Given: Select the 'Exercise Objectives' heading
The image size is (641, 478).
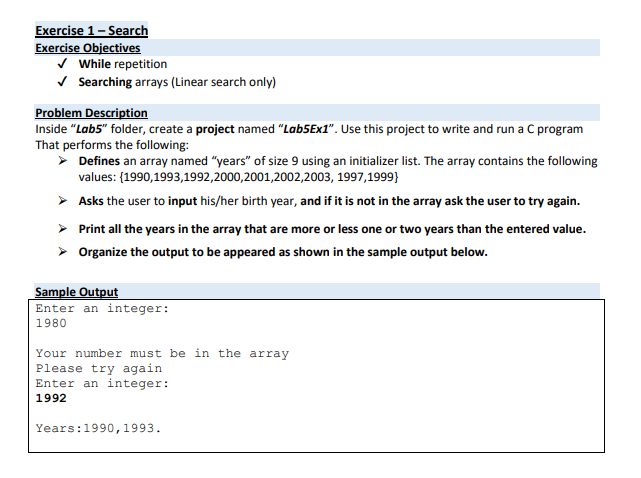Looking at the screenshot, I should click(x=88, y=48).
